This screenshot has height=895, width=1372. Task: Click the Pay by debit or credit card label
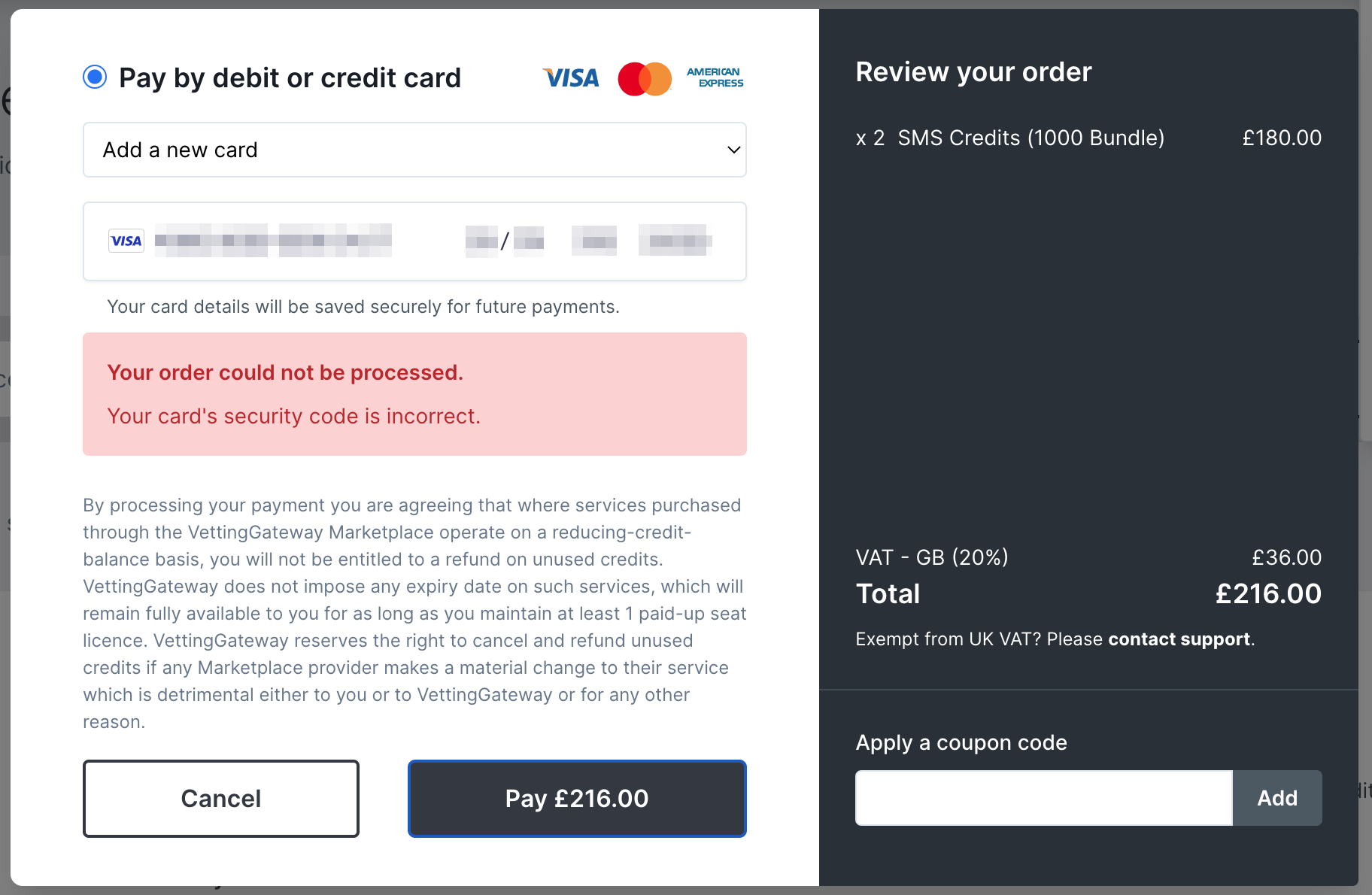click(x=290, y=78)
